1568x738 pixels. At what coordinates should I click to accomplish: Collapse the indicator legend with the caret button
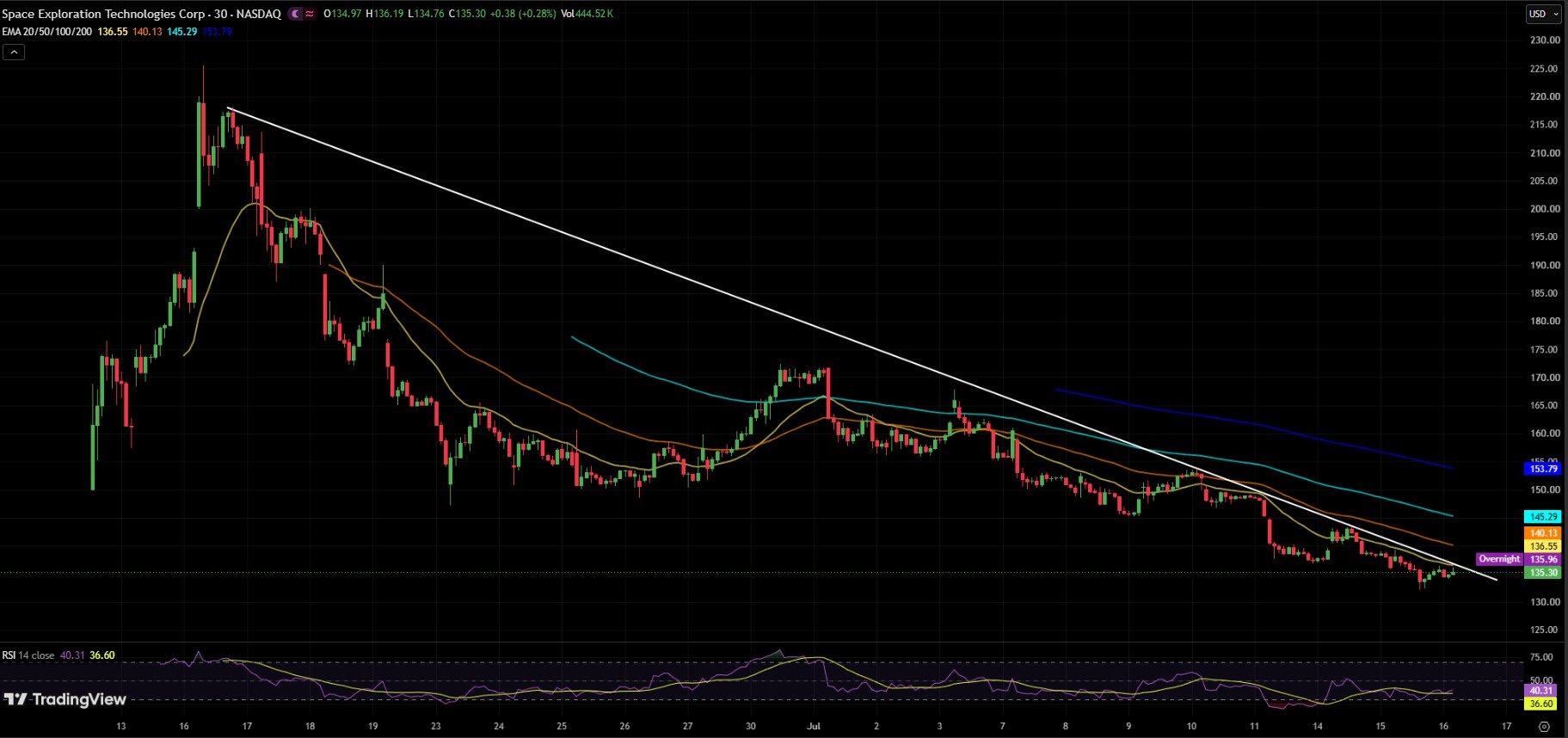coord(14,52)
